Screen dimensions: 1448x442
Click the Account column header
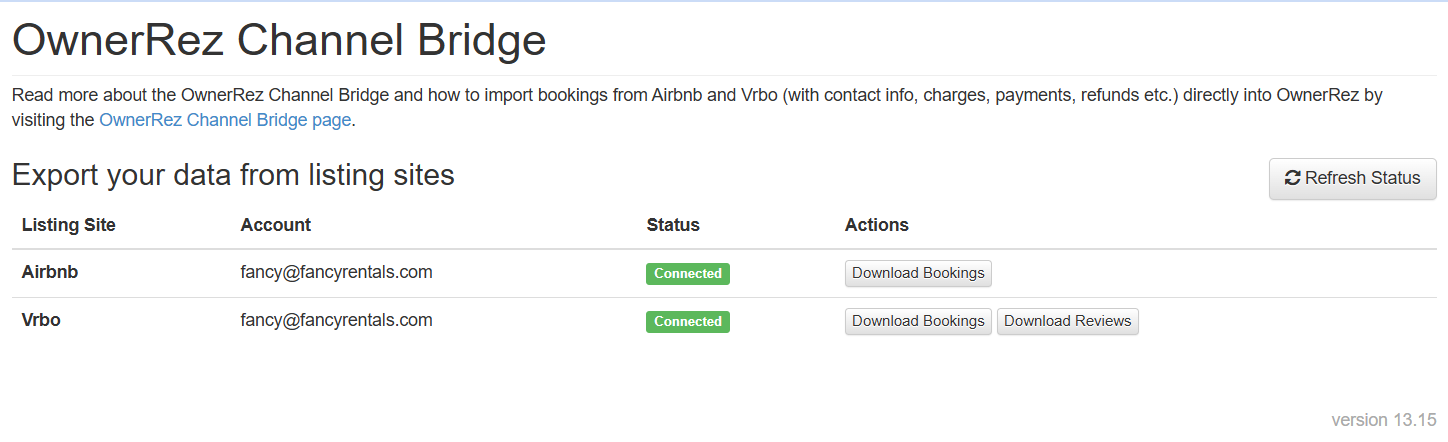275,225
